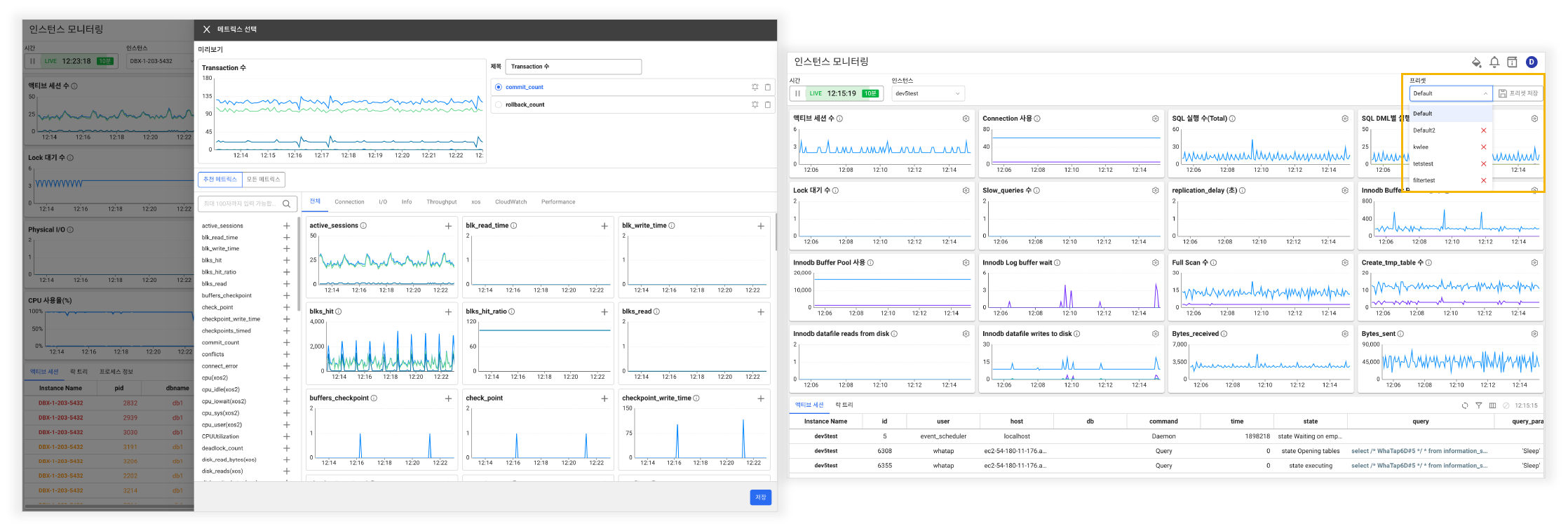This screenshot has width=1568, height=531.
Task: Click the 10분 time range badge in right window
Action: click(x=870, y=93)
